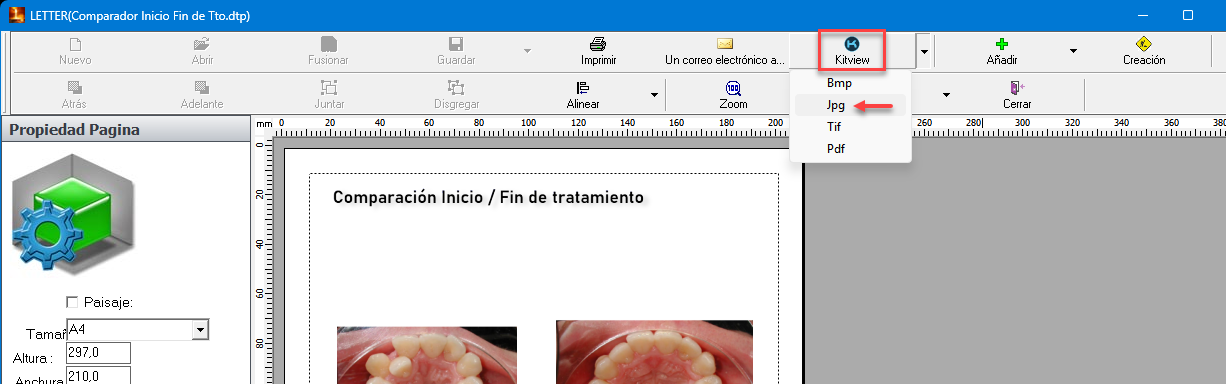Ungroup objects with Disgregar
Image resolution: width=1226 pixels, height=384 pixels.
456,95
